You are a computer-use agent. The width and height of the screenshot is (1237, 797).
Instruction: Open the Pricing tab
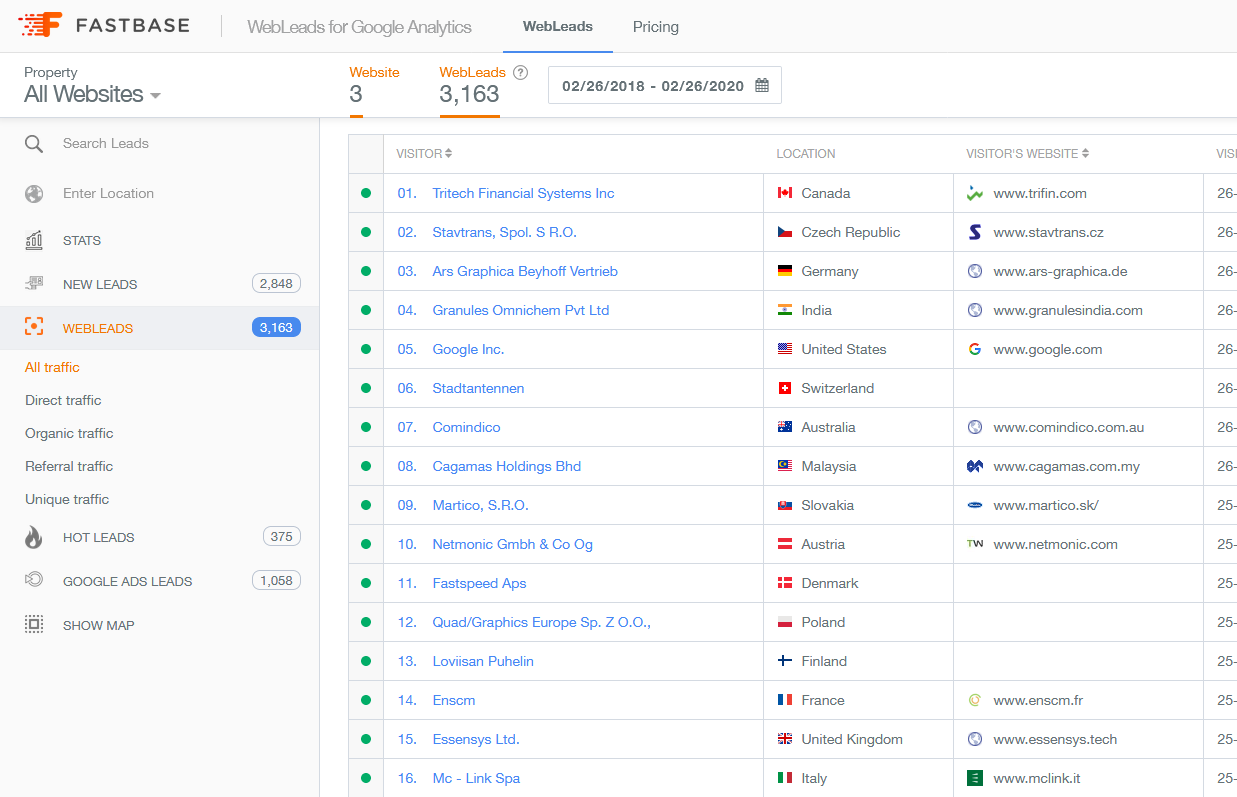click(656, 27)
